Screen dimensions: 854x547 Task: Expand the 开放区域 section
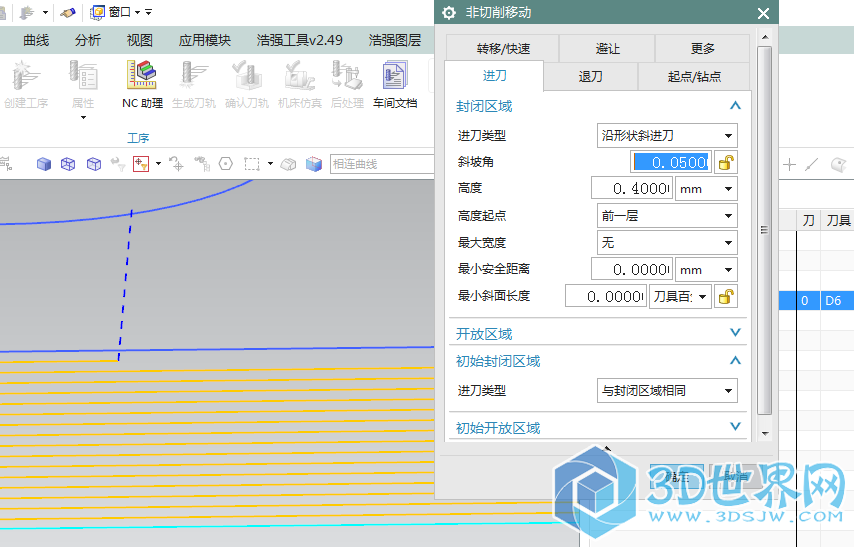point(735,333)
